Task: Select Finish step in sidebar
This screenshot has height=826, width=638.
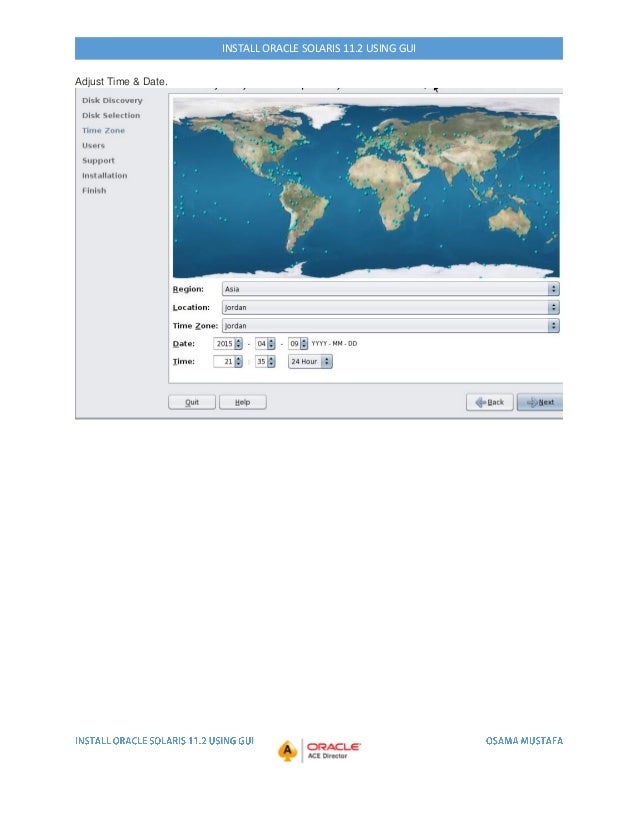Action: click(94, 190)
